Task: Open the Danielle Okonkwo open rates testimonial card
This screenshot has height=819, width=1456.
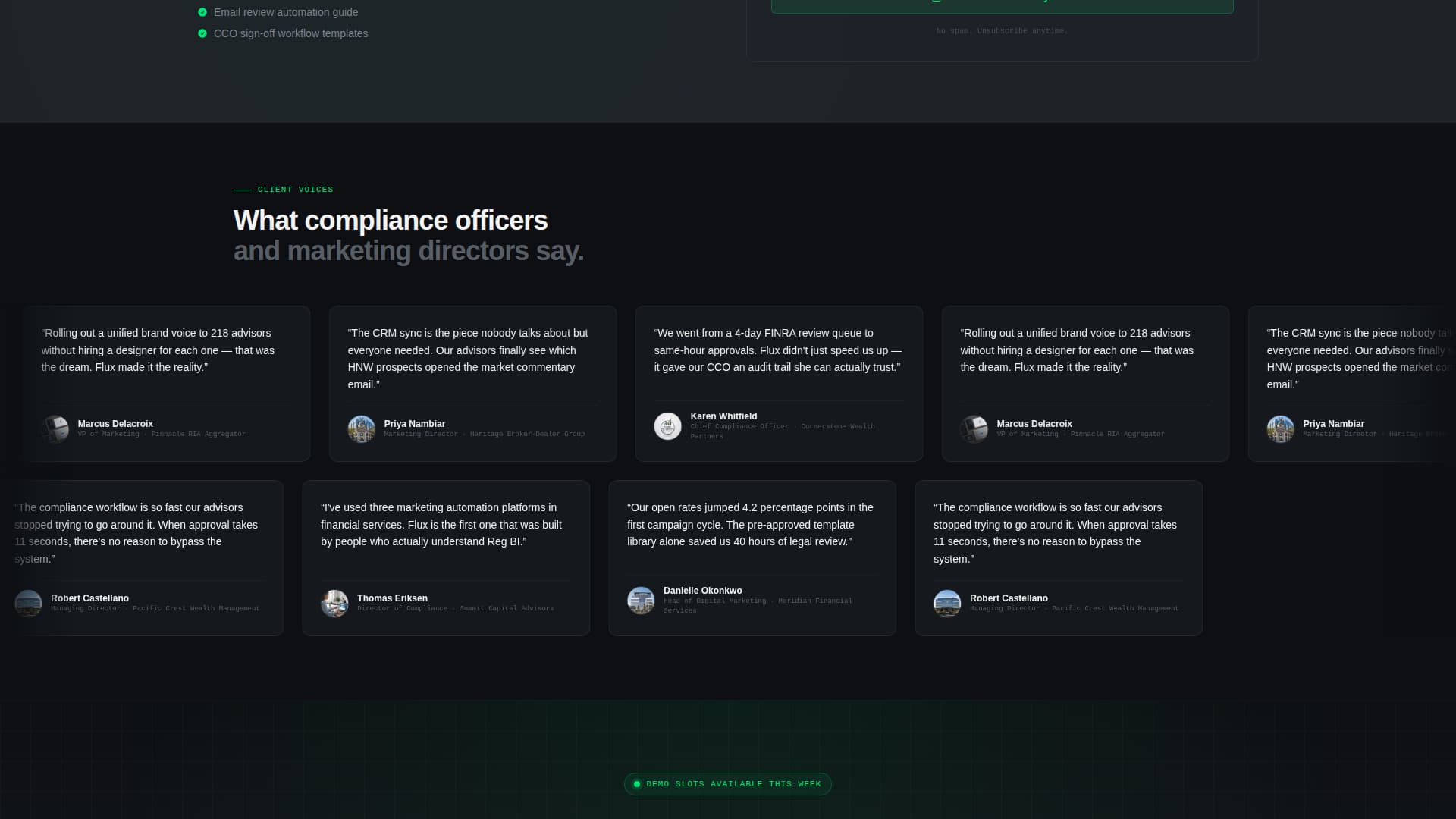Action: pyautogui.click(x=752, y=558)
